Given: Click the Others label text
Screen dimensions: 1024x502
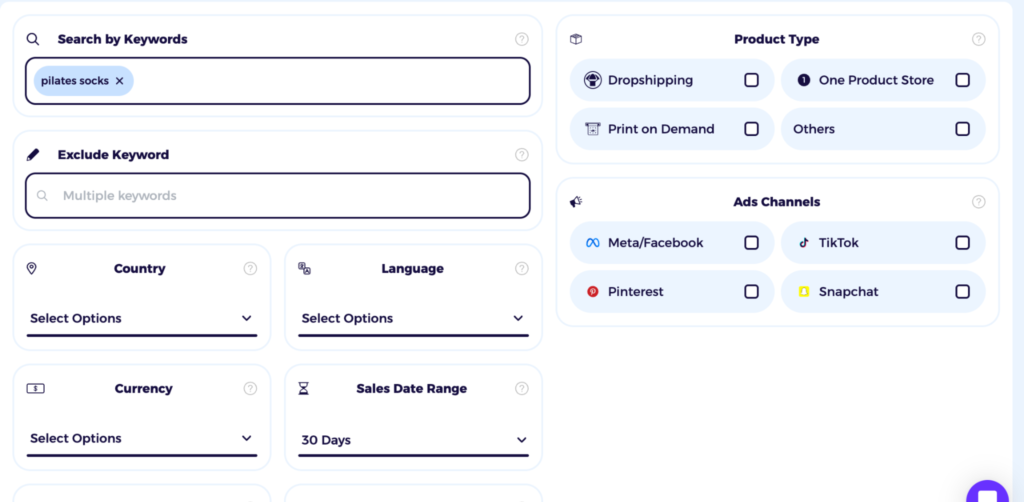Looking at the screenshot, I should tap(814, 129).
